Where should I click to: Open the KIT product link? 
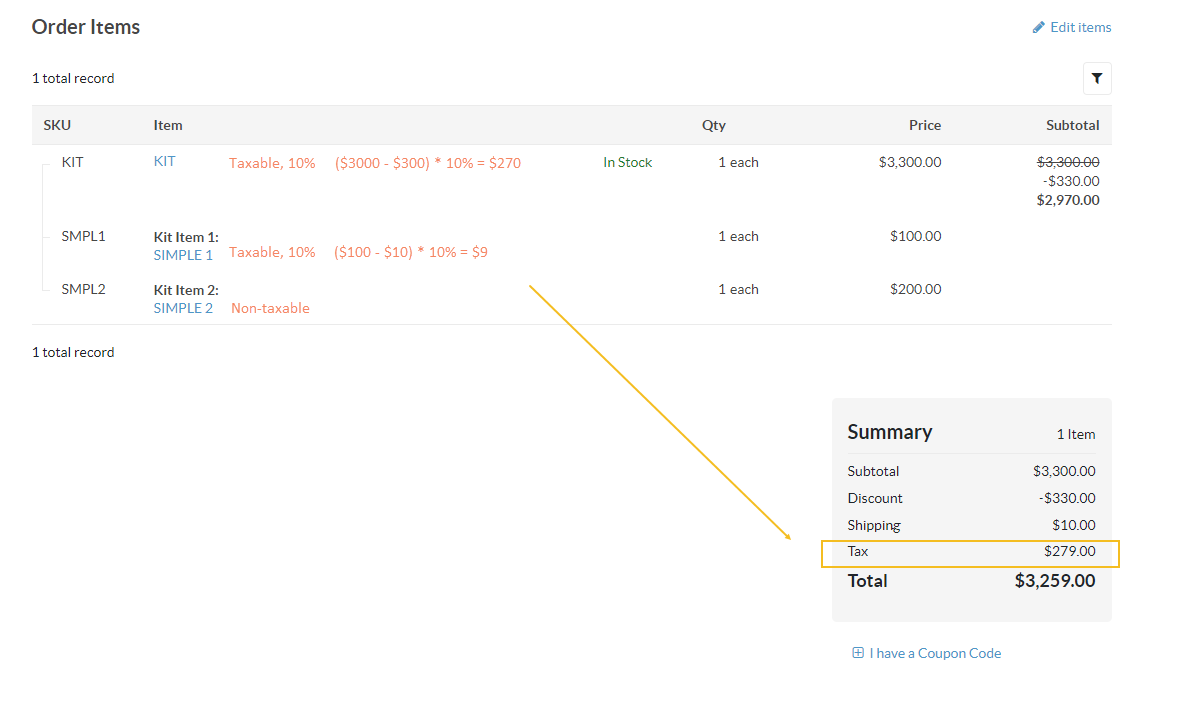pyautogui.click(x=164, y=162)
